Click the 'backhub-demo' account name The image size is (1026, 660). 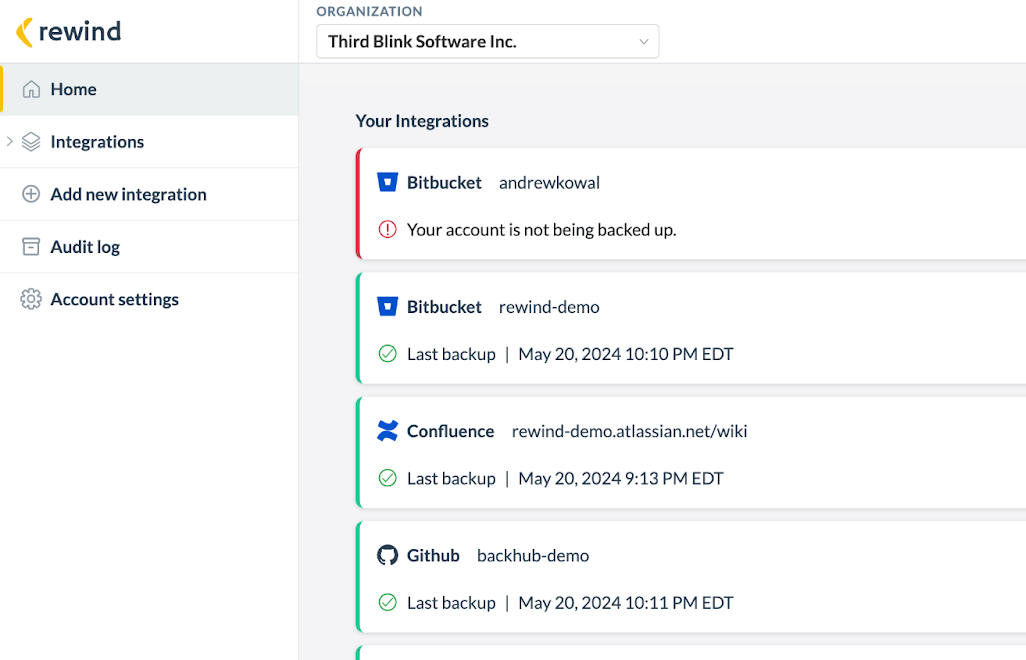coord(533,555)
